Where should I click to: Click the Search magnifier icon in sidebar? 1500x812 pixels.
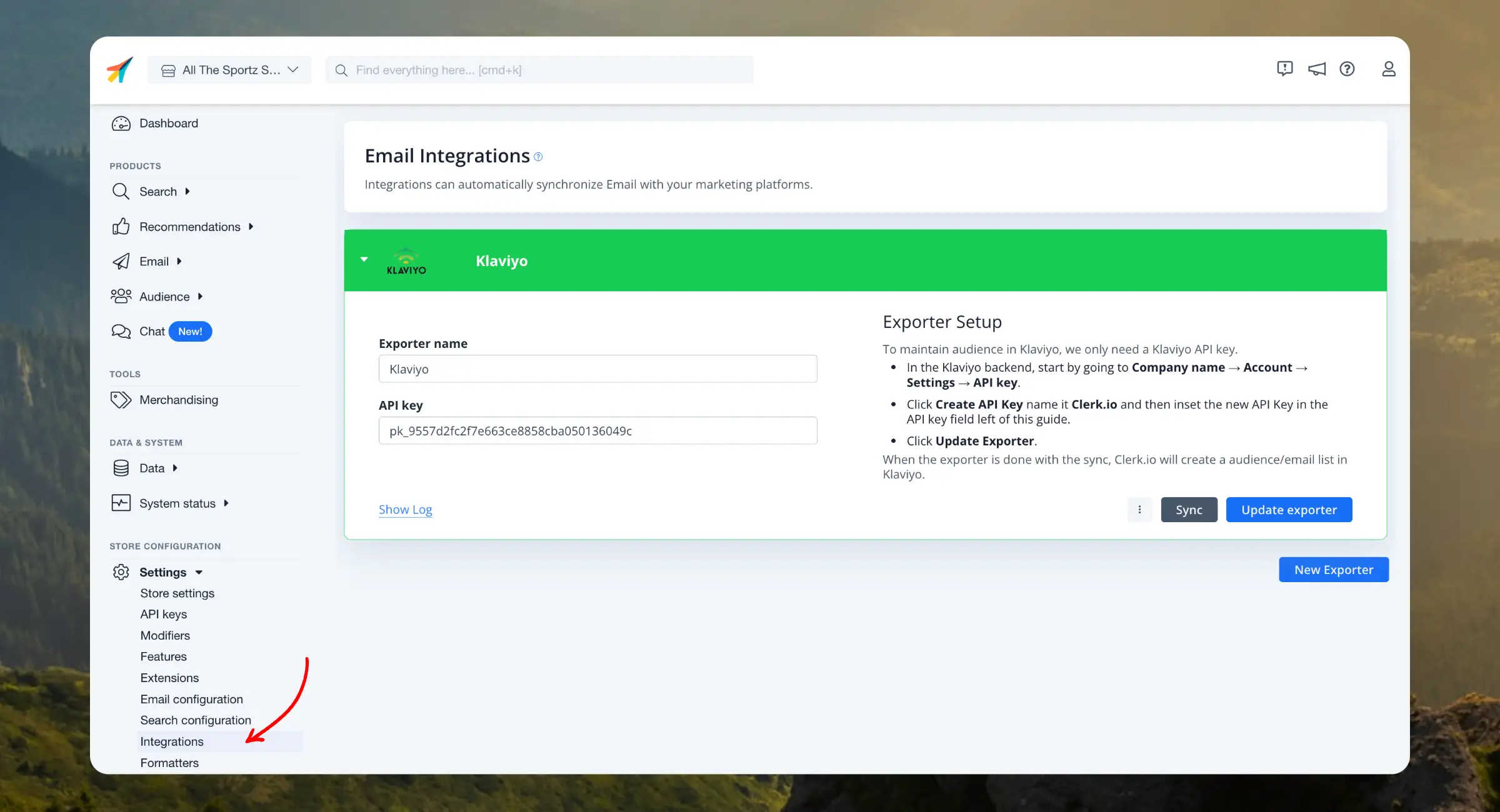point(121,191)
